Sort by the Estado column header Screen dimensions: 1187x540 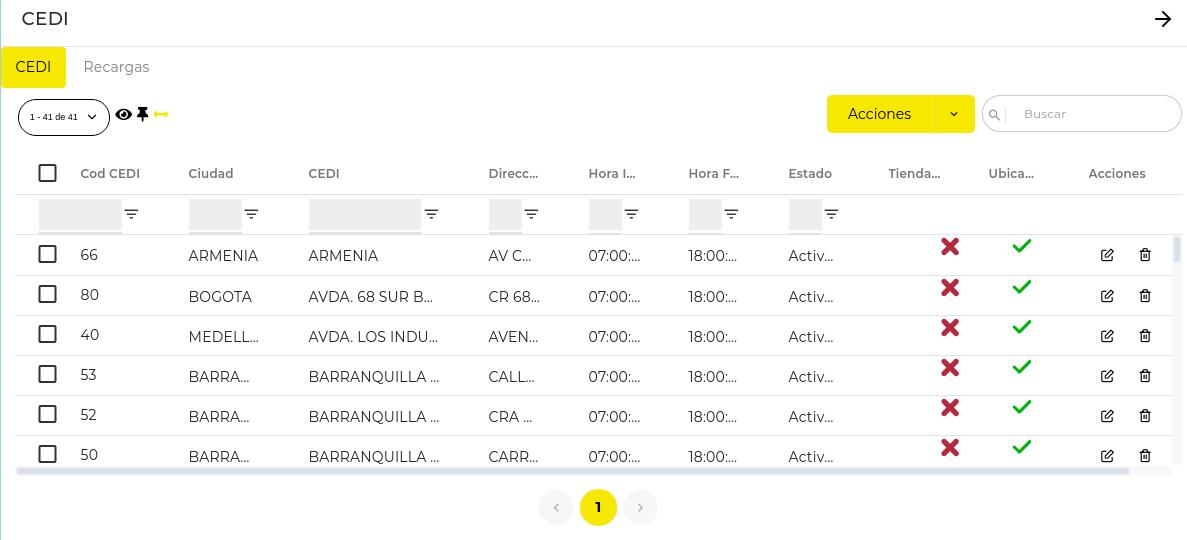(x=810, y=173)
